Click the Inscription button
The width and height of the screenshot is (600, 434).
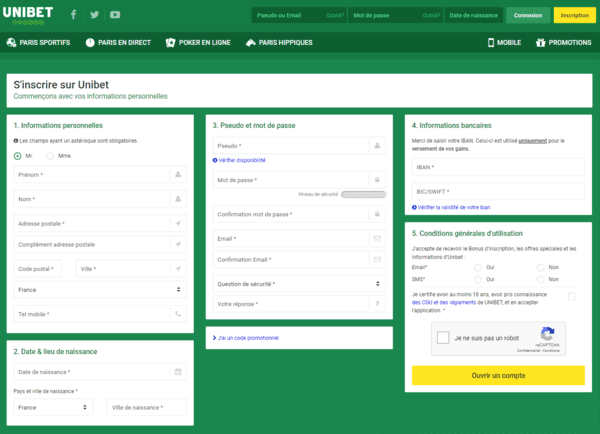575,15
